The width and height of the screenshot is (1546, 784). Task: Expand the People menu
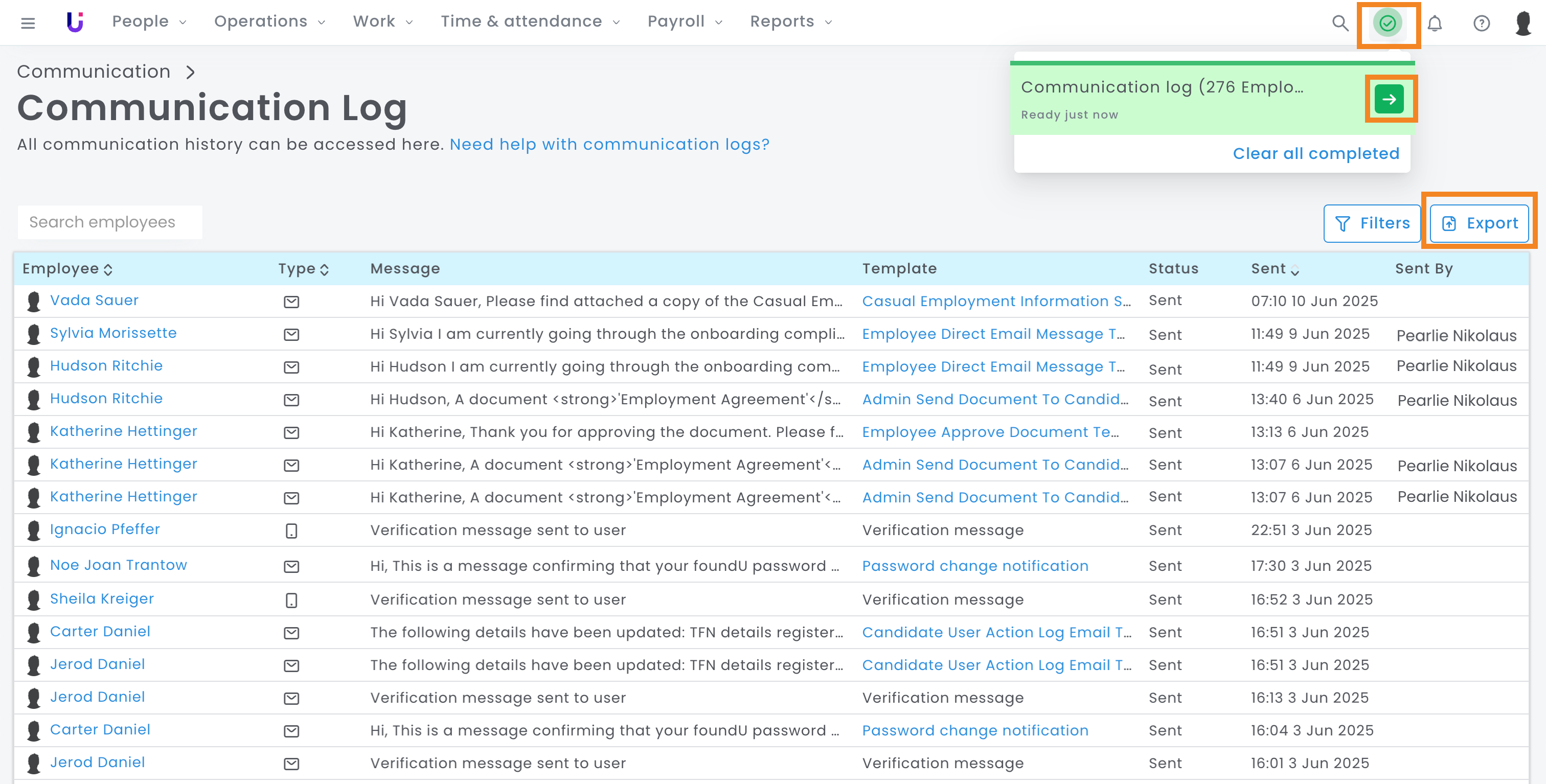tap(149, 21)
